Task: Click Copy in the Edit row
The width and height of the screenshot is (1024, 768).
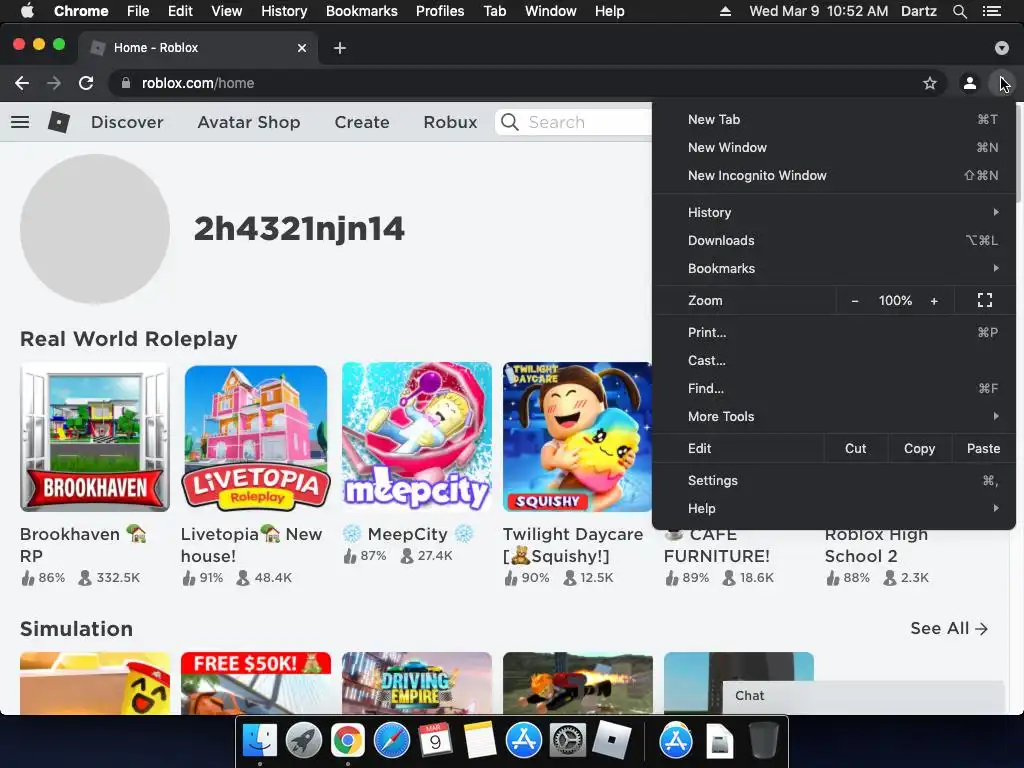Action: (920, 449)
